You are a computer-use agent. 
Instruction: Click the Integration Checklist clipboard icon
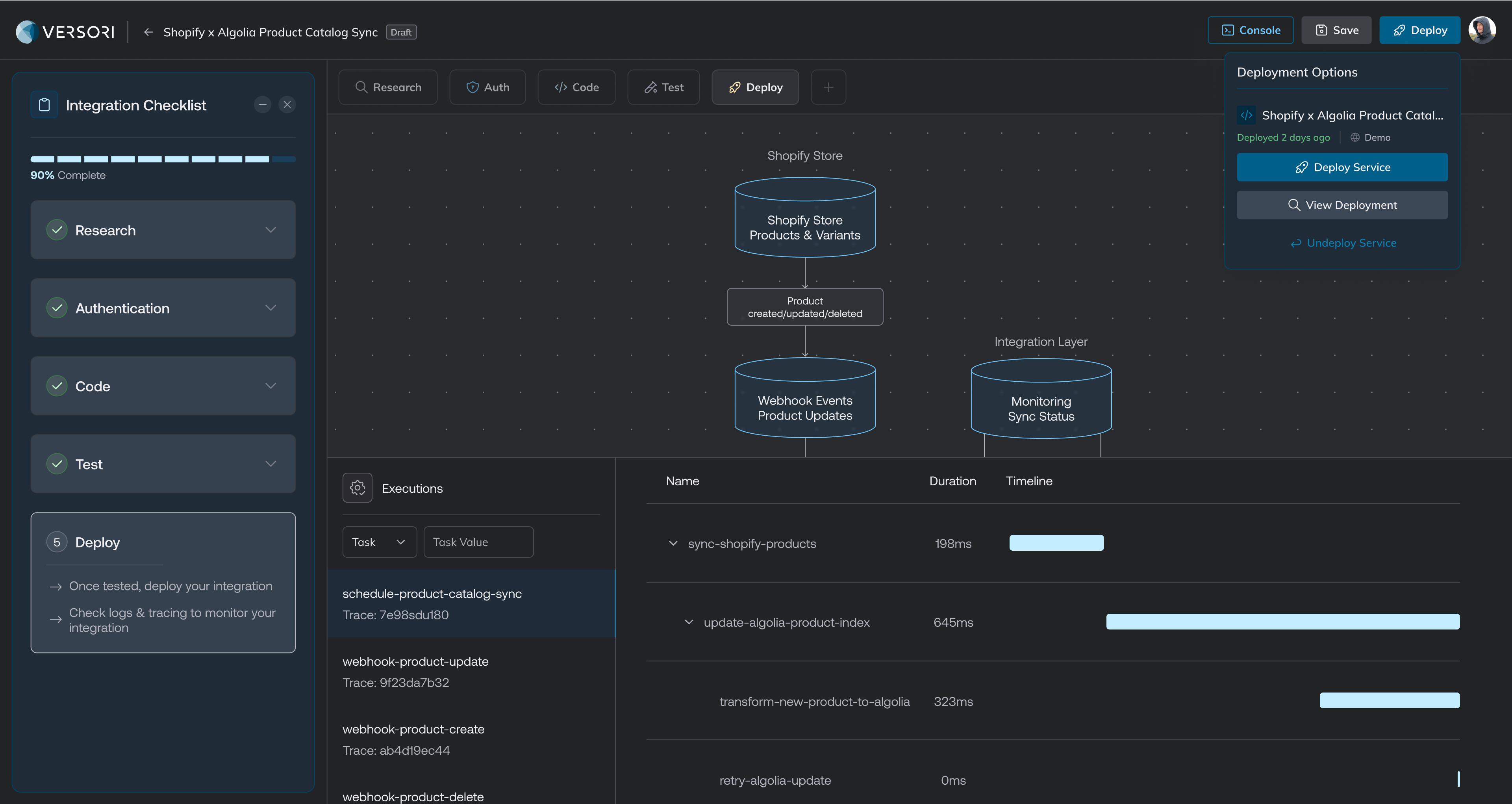(x=44, y=105)
